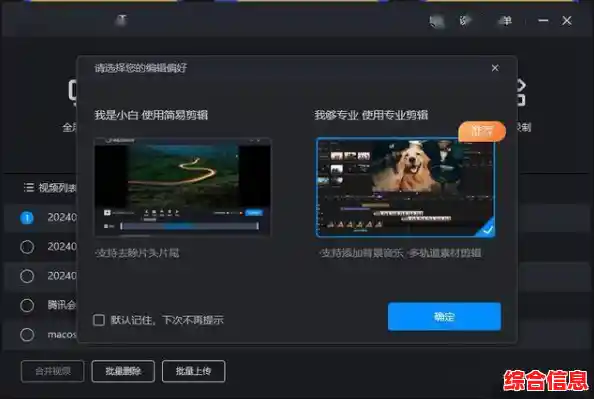This screenshot has width=594, height=399.
Task: Select the first video row's radio button
Action: click(x=27, y=217)
